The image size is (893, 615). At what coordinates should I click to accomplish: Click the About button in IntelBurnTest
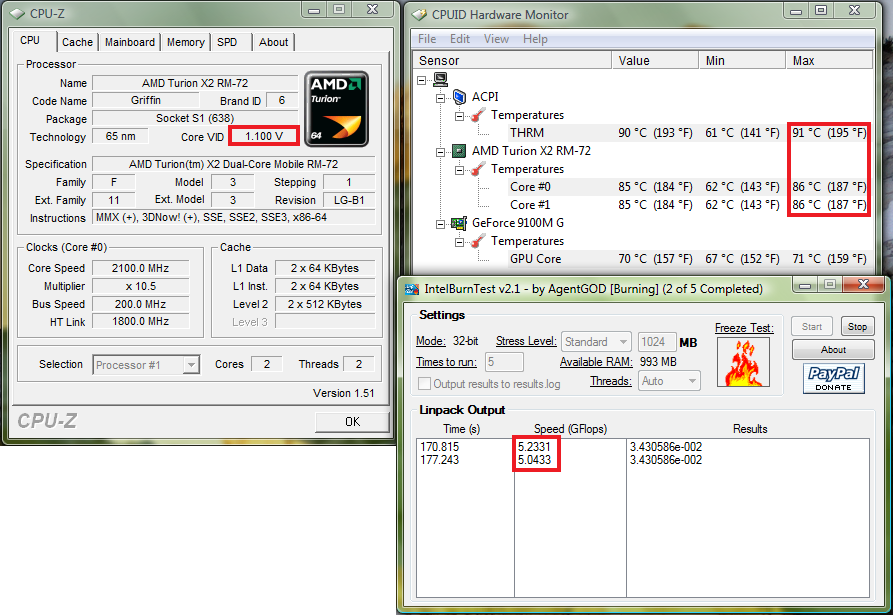[x=833, y=350]
